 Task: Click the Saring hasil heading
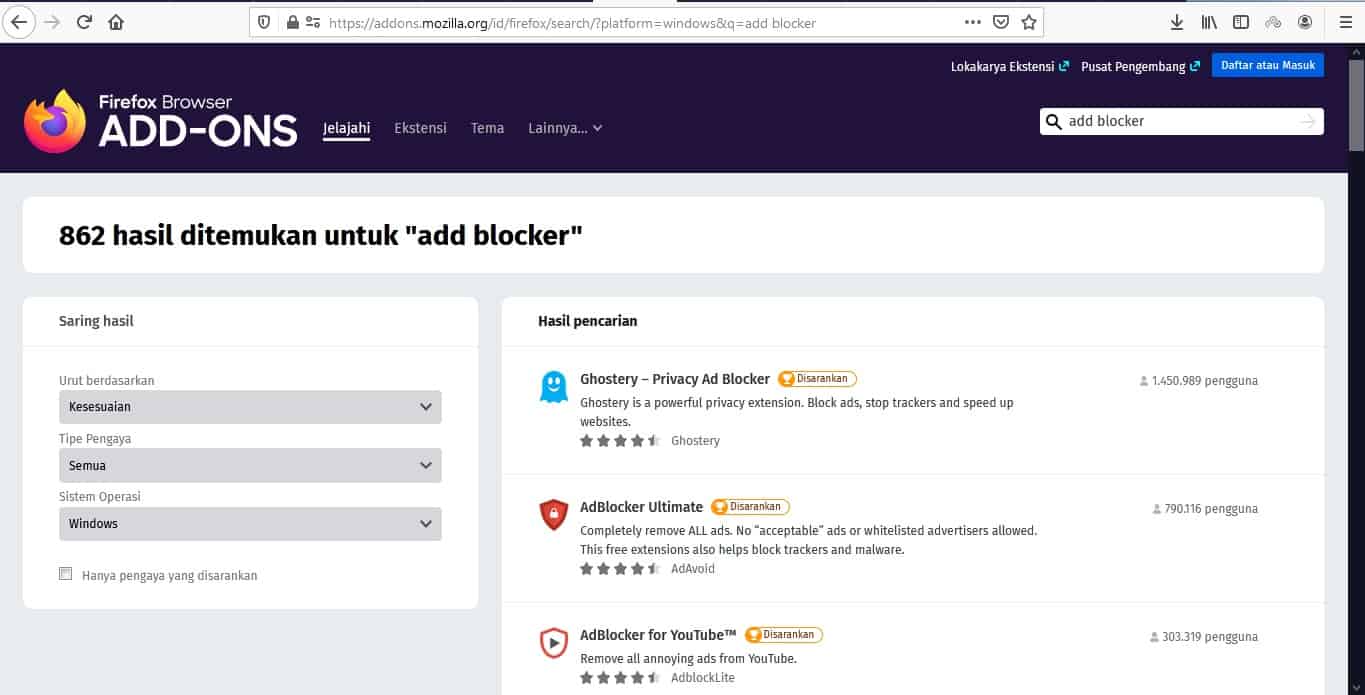tap(96, 321)
